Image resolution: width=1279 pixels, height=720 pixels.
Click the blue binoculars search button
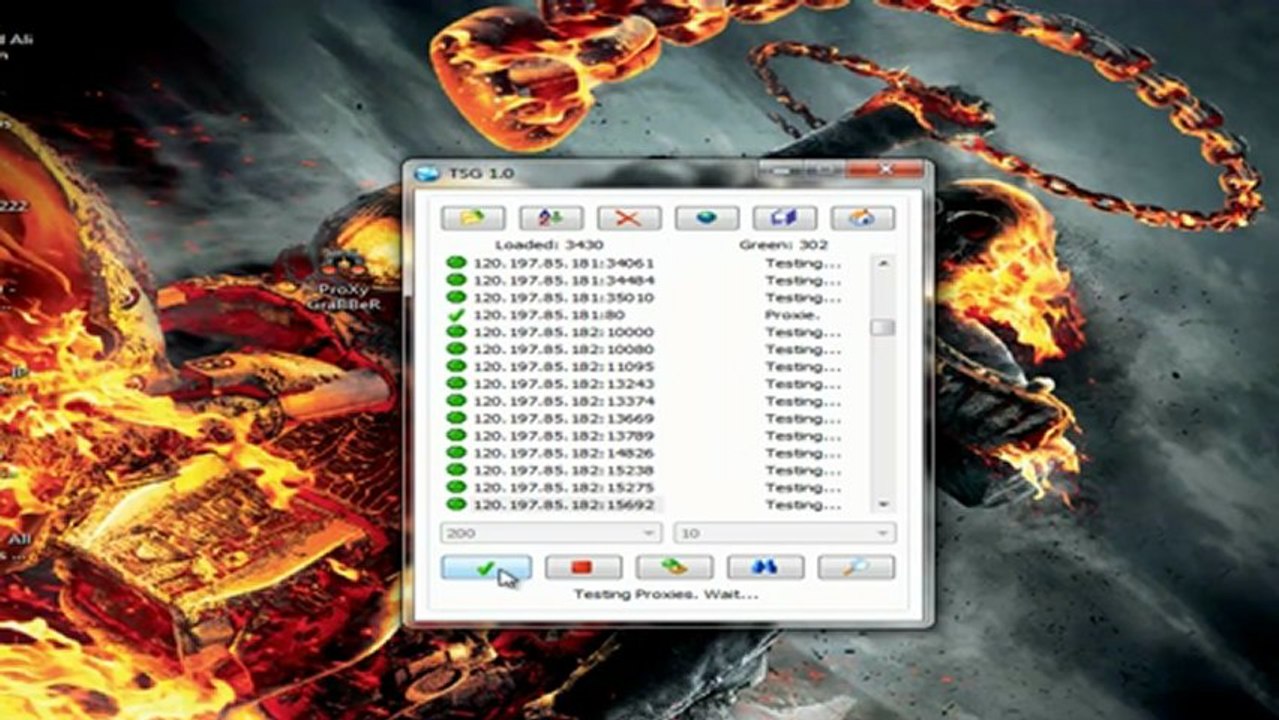pos(765,568)
